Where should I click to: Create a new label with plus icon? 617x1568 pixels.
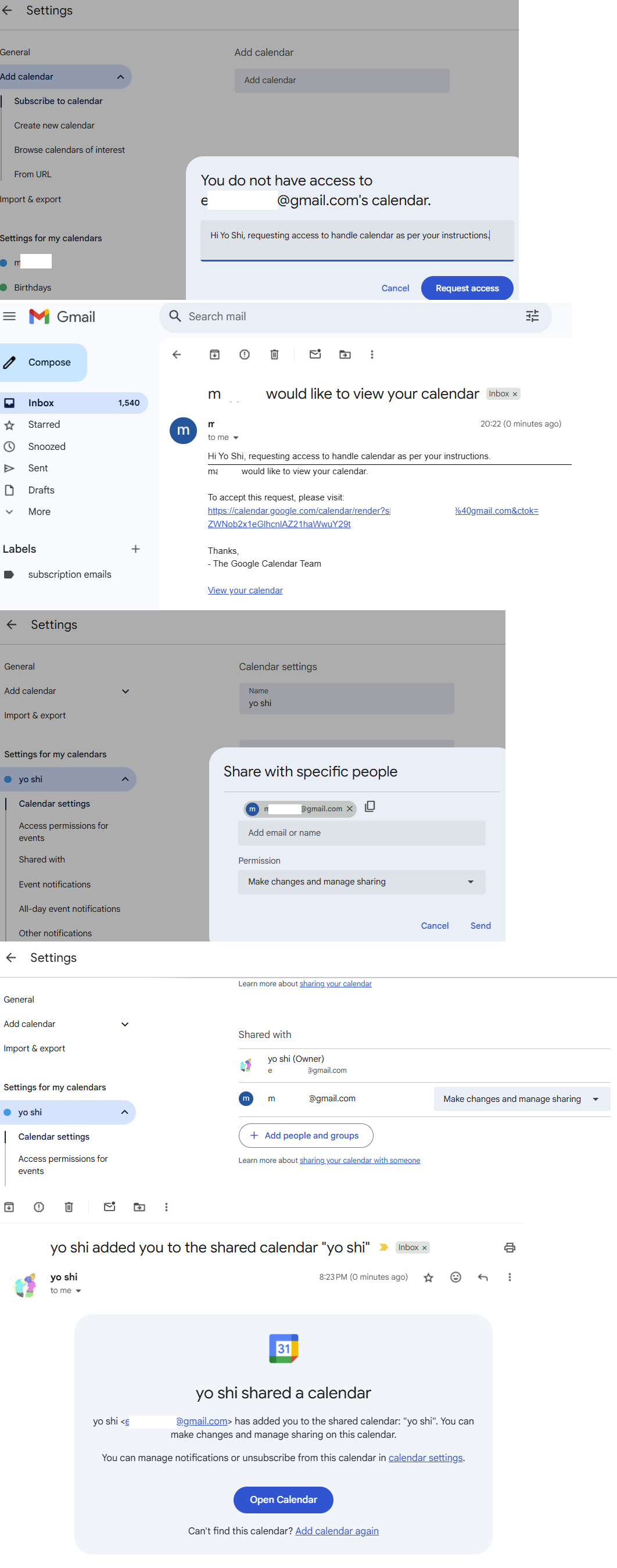[135, 549]
